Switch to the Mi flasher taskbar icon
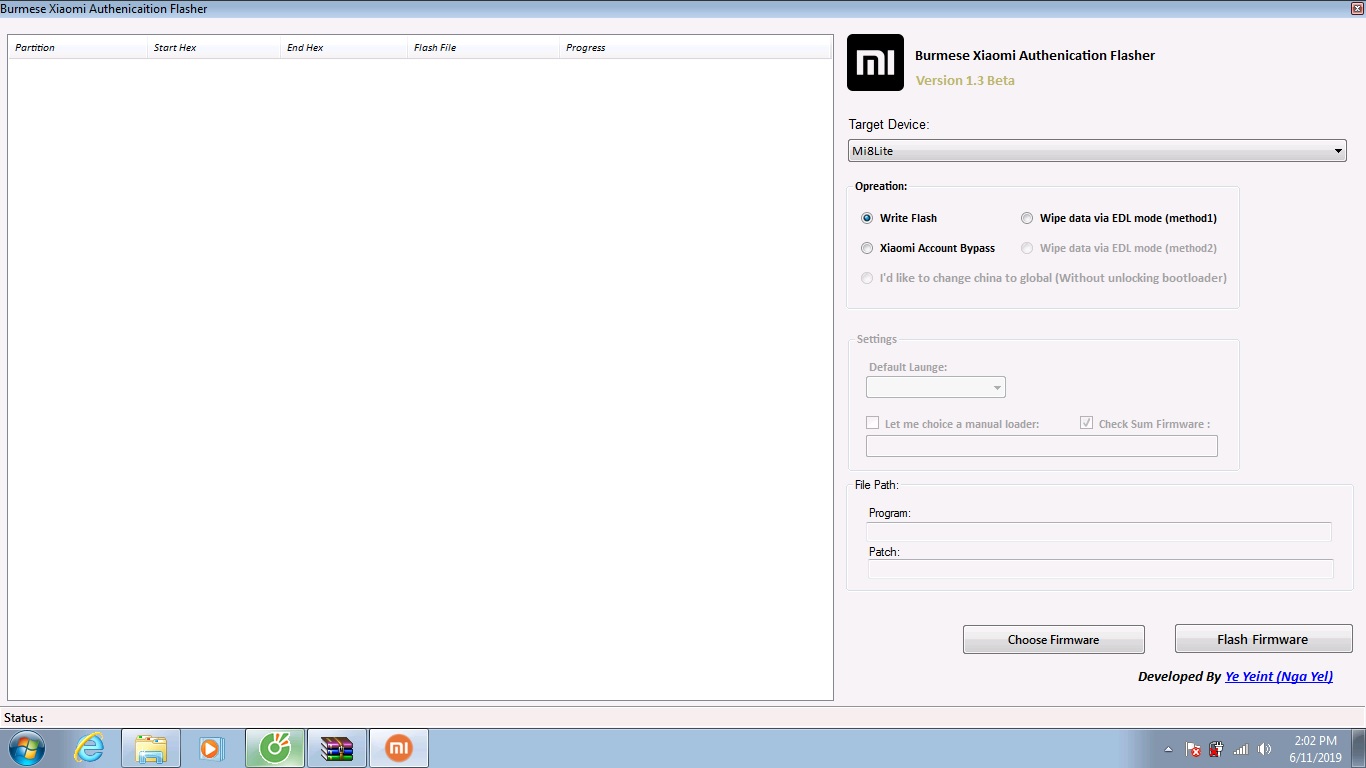 [399, 748]
